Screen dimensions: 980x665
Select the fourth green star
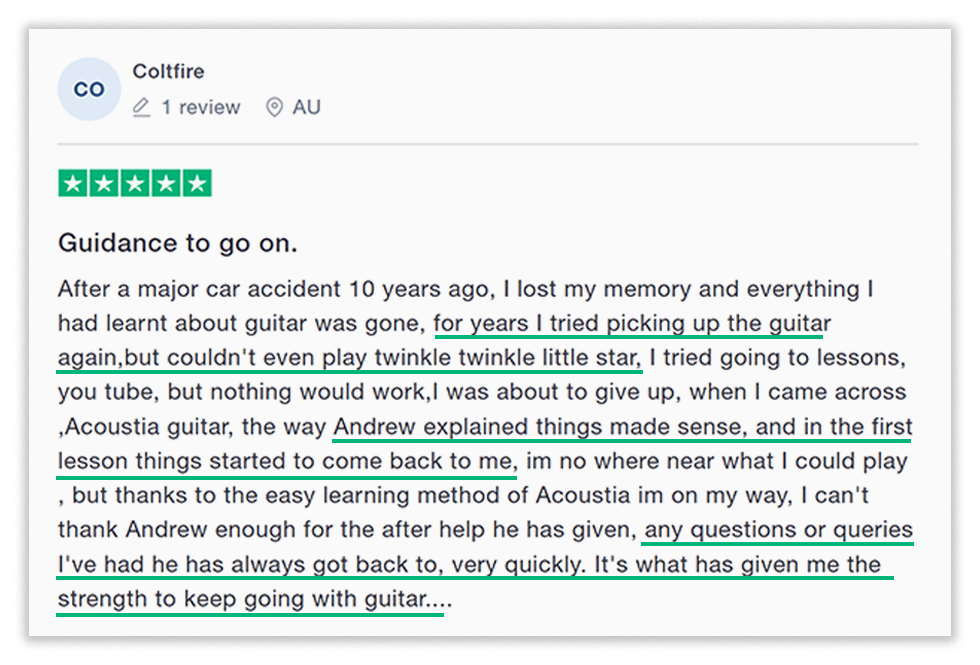pyautogui.click(x=166, y=184)
